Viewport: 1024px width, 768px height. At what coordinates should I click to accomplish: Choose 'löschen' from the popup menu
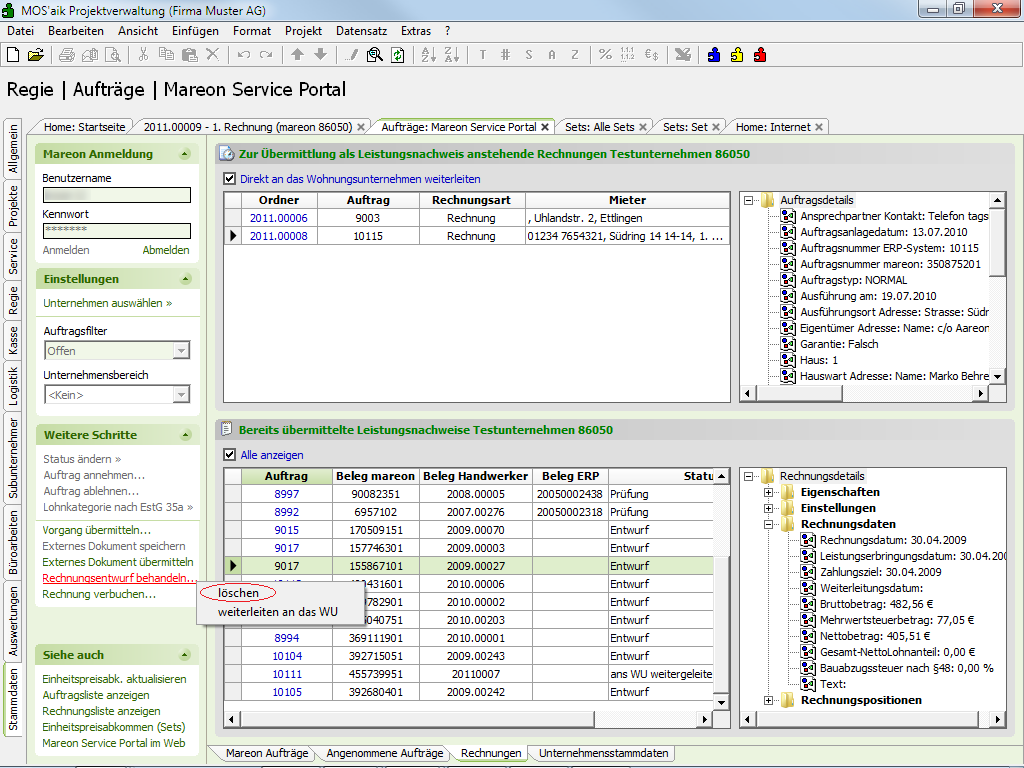click(x=238, y=593)
